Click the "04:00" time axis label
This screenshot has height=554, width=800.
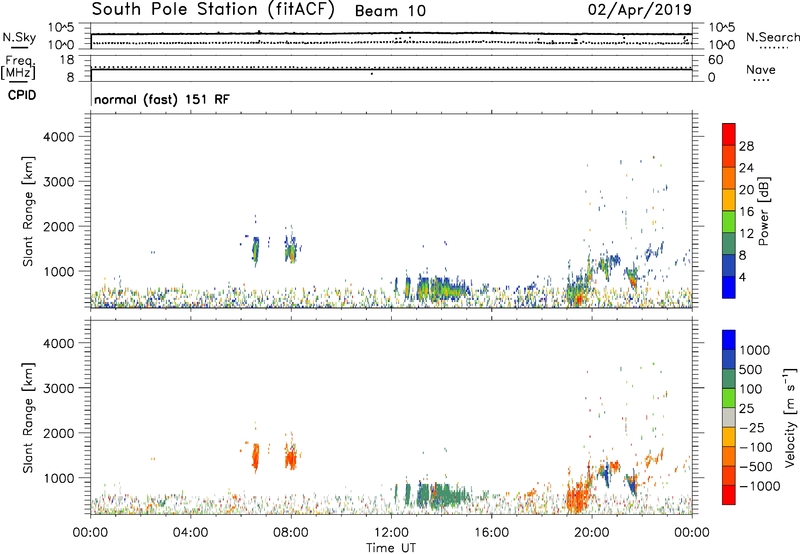(x=191, y=533)
